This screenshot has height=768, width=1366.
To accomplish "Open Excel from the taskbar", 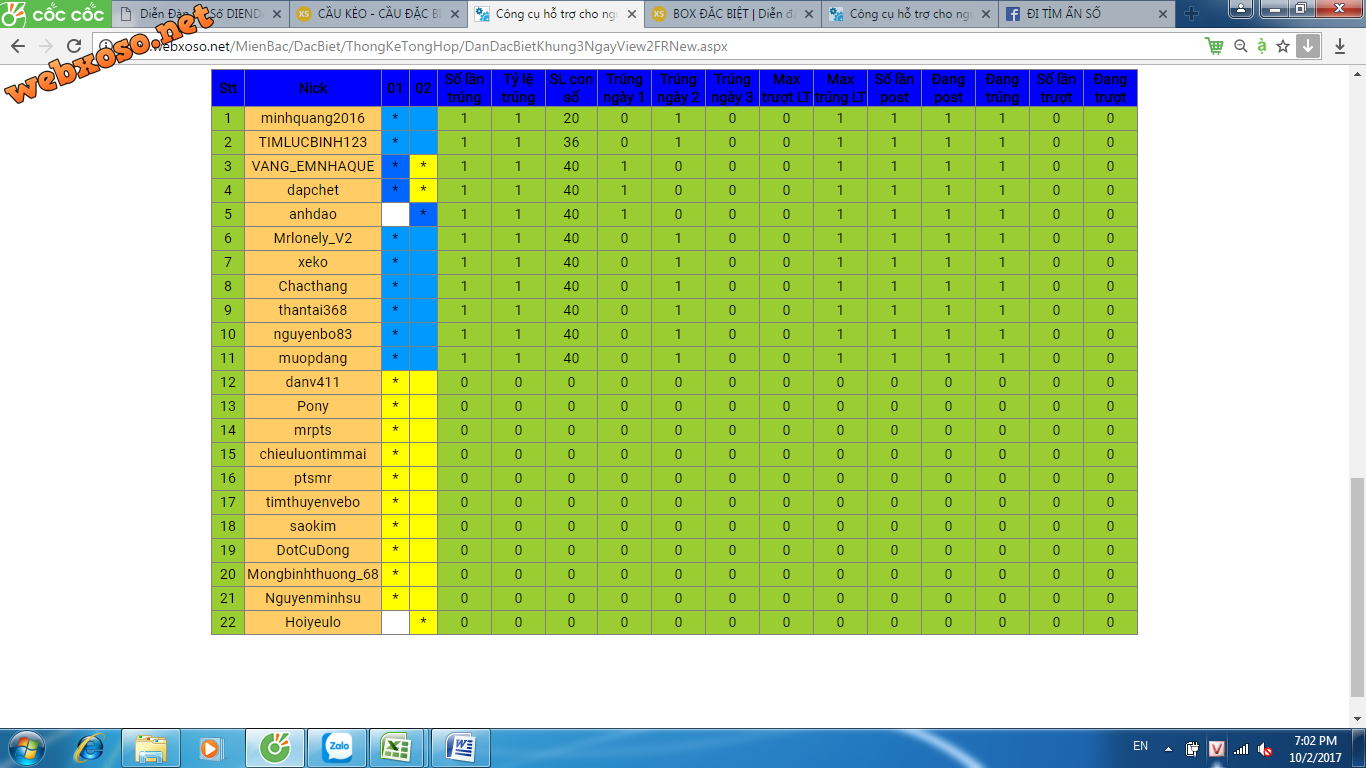I will coord(397,748).
